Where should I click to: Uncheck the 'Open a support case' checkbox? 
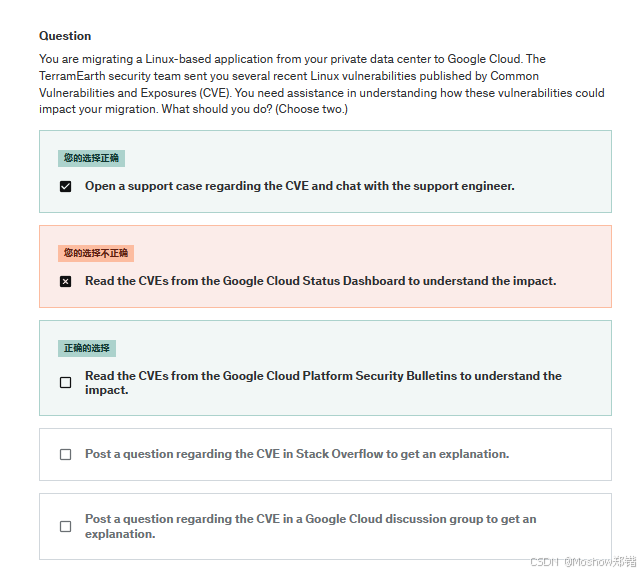[66, 186]
